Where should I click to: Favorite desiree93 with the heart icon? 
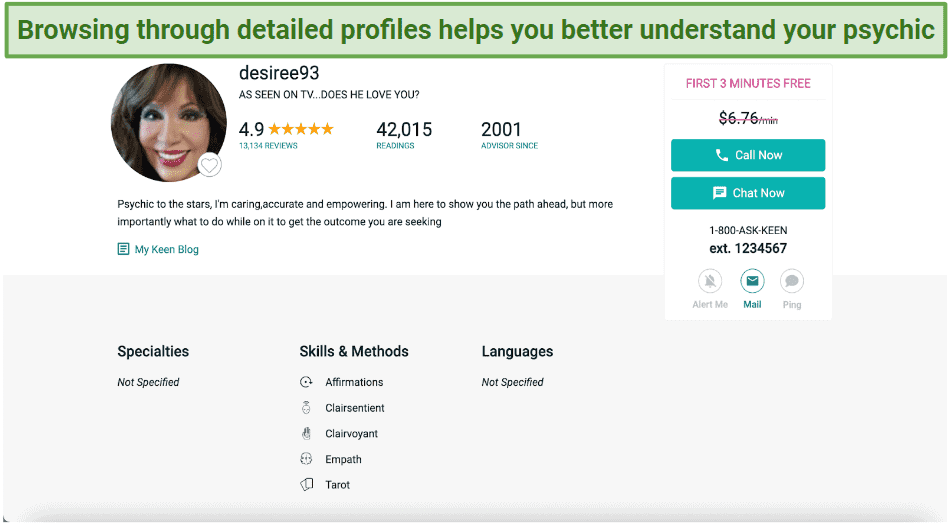[209, 165]
